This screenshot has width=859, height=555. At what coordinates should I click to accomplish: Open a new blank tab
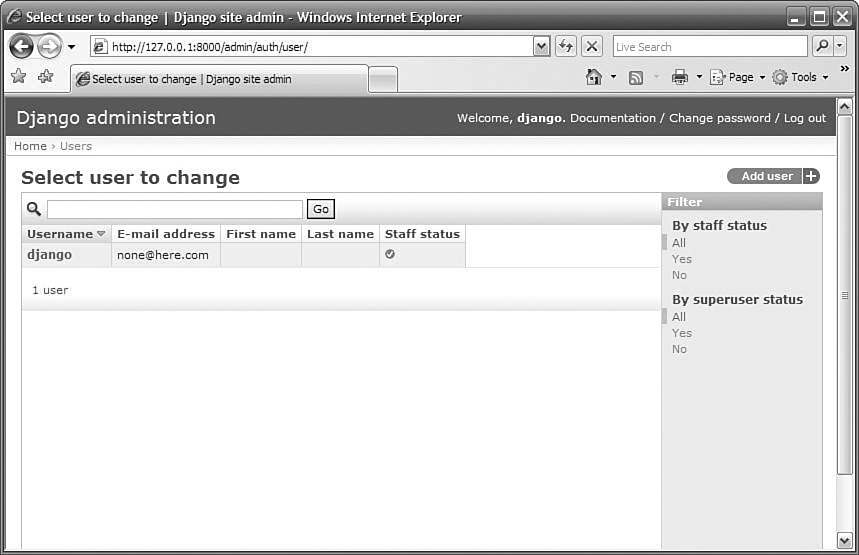point(383,80)
